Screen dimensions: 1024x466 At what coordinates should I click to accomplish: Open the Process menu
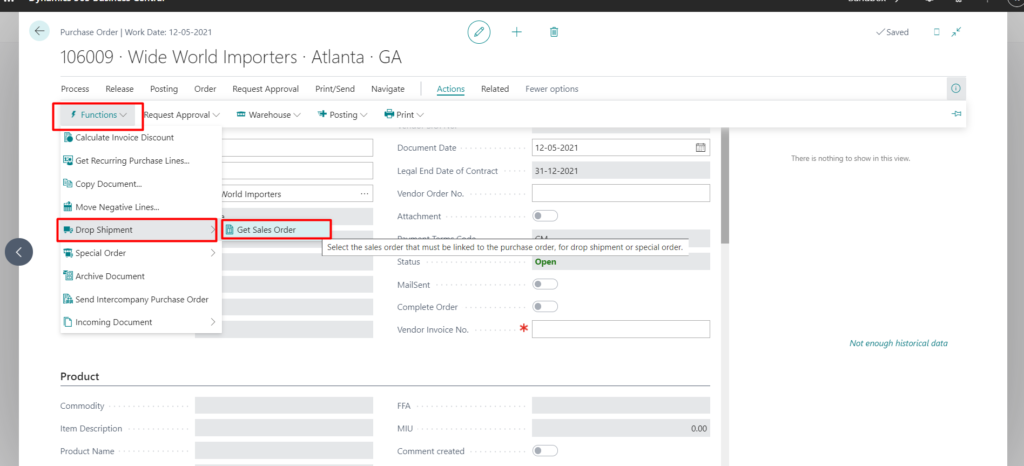(75, 89)
